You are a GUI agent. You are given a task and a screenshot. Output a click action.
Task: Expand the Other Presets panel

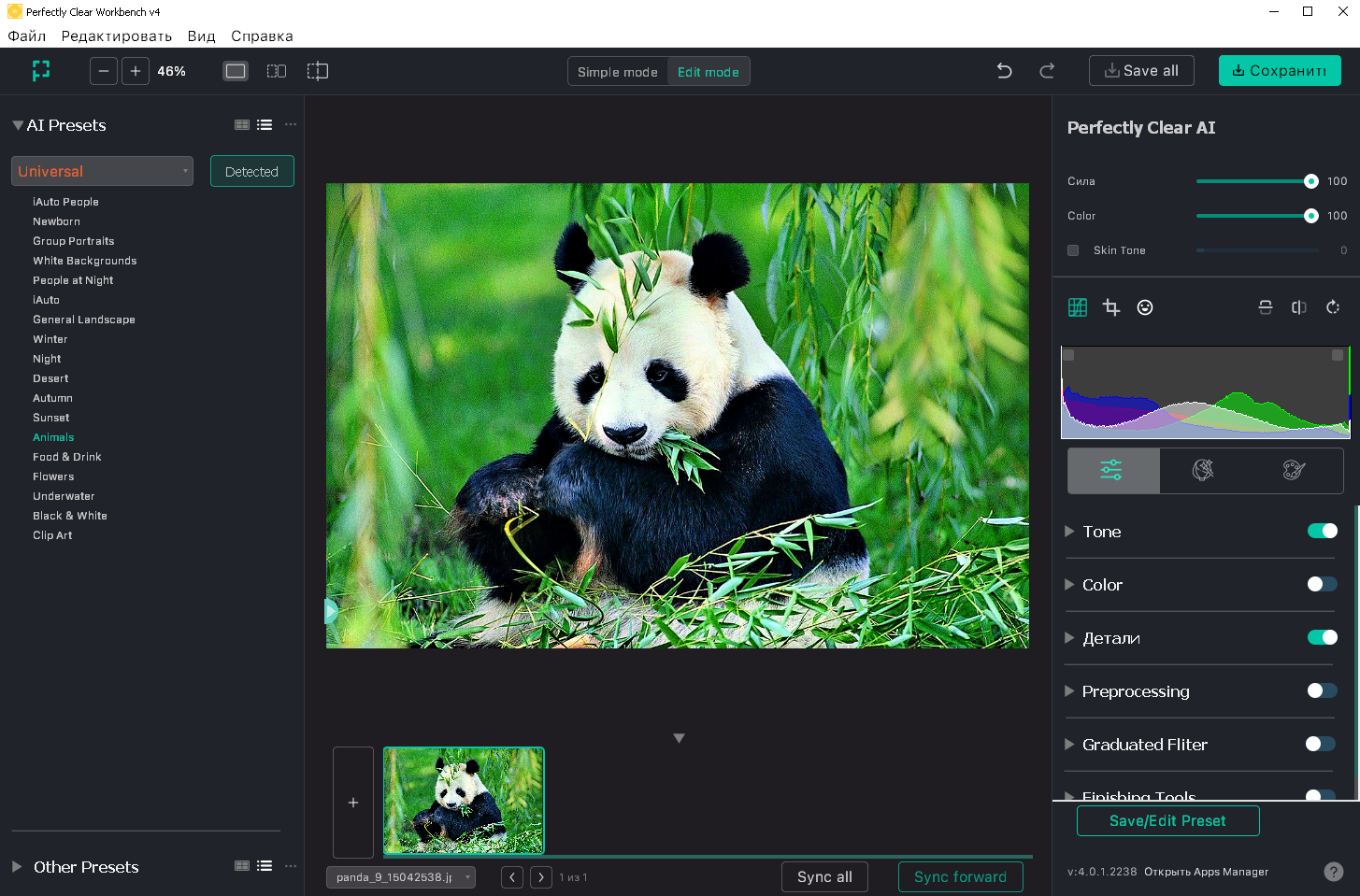tap(17, 867)
